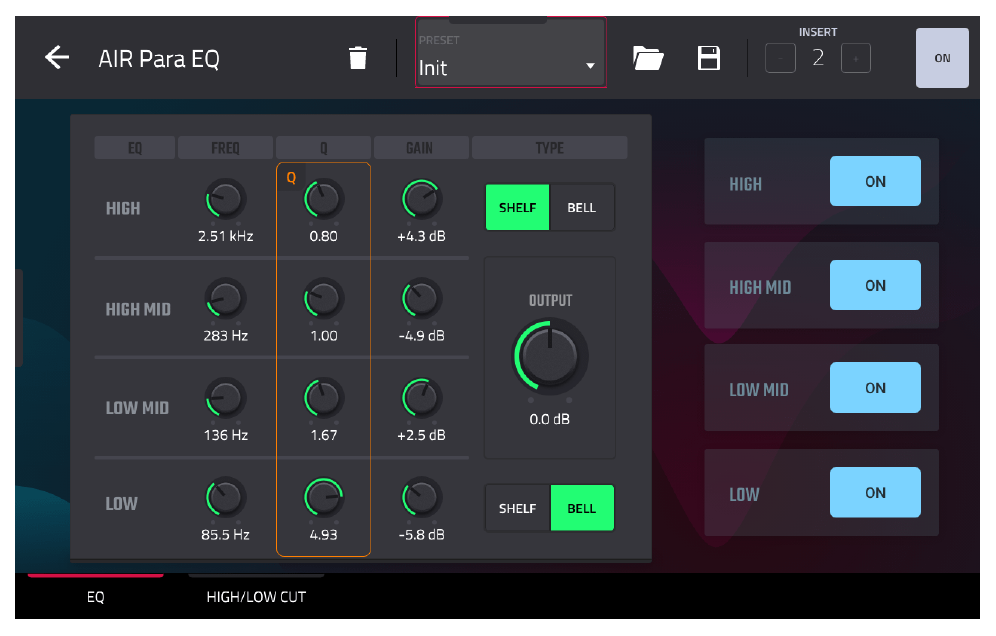The image size is (996, 636).
Task: Click the 1.00 Q value
Action: click(323, 335)
